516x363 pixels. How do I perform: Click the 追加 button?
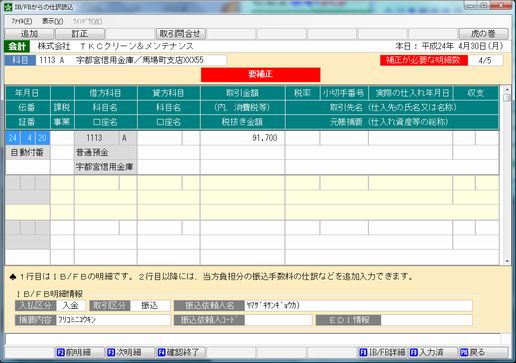pyautogui.click(x=29, y=34)
